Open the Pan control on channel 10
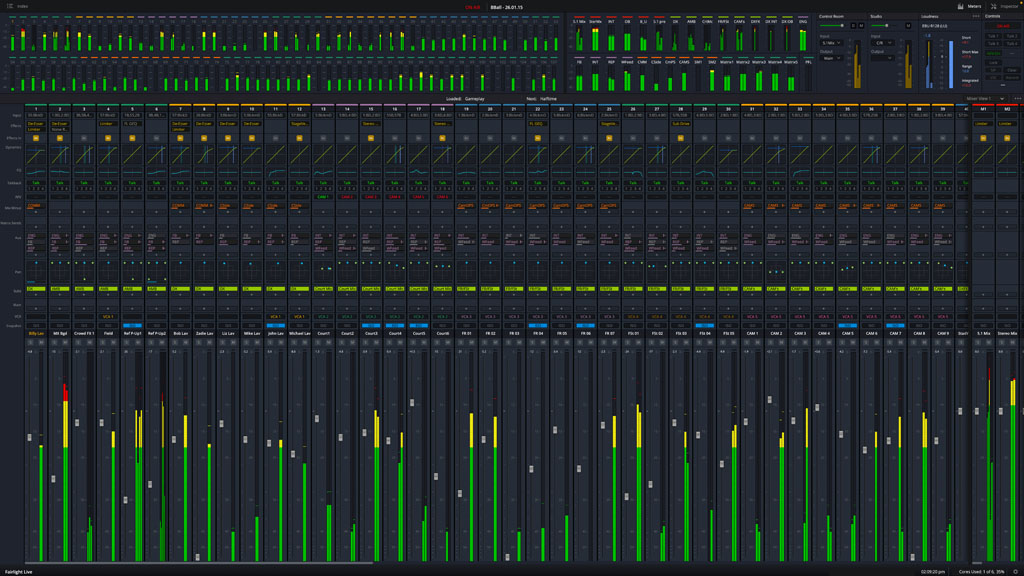Image resolution: width=1024 pixels, height=576 pixels. pyautogui.click(x=251, y=269)
